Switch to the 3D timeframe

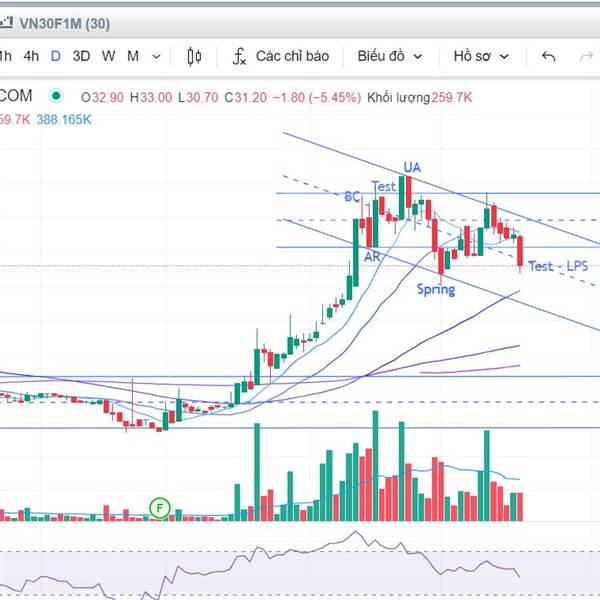point(81,56)
